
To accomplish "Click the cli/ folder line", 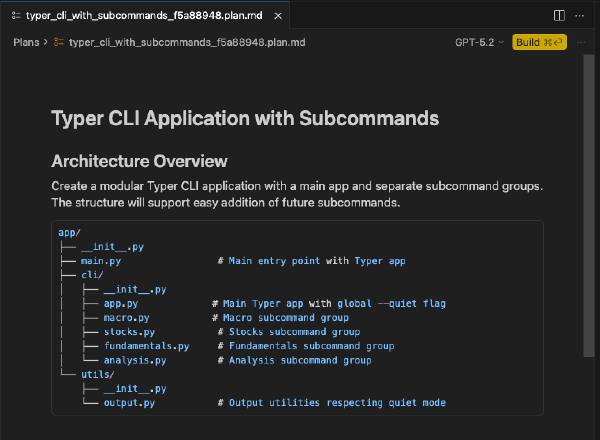I will pos(92,275).
